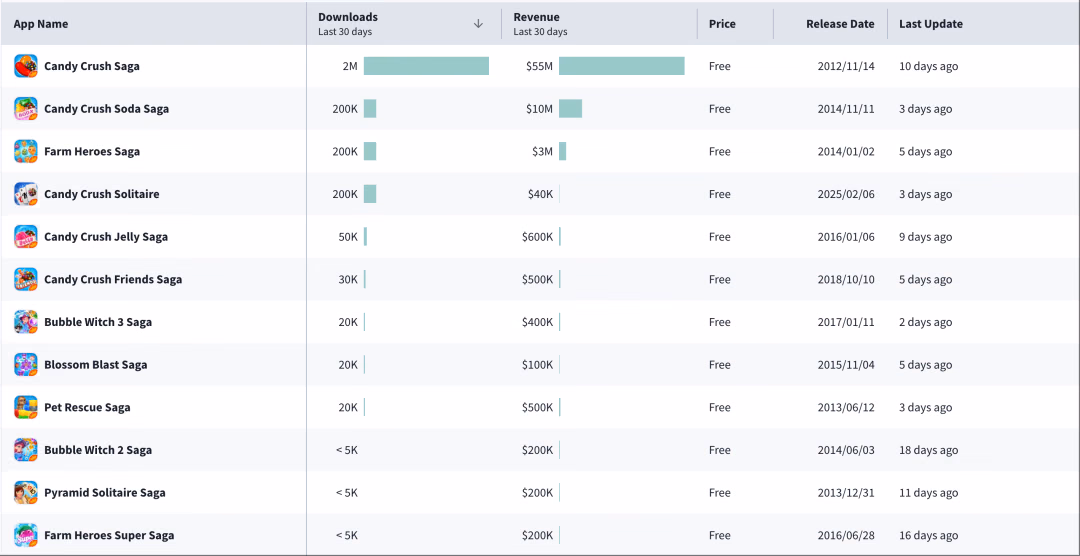This screenshot has height=556, width=1080.
Task: Select the Farm Heroes Super Saga row
Action: click(540, 535)
